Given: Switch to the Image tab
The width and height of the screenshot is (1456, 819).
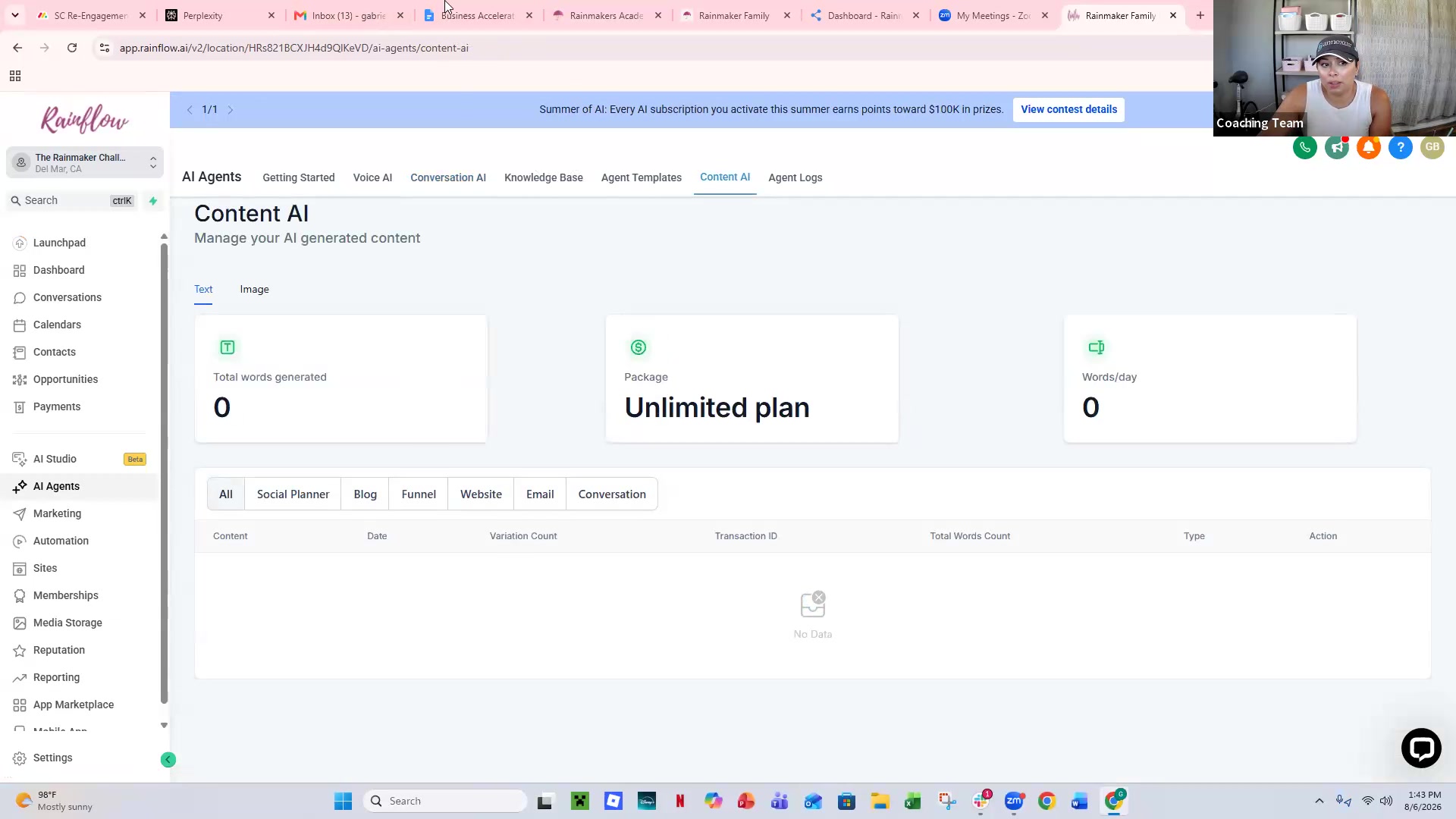Looking at the screenshot, I should click(x=254, y=290).
